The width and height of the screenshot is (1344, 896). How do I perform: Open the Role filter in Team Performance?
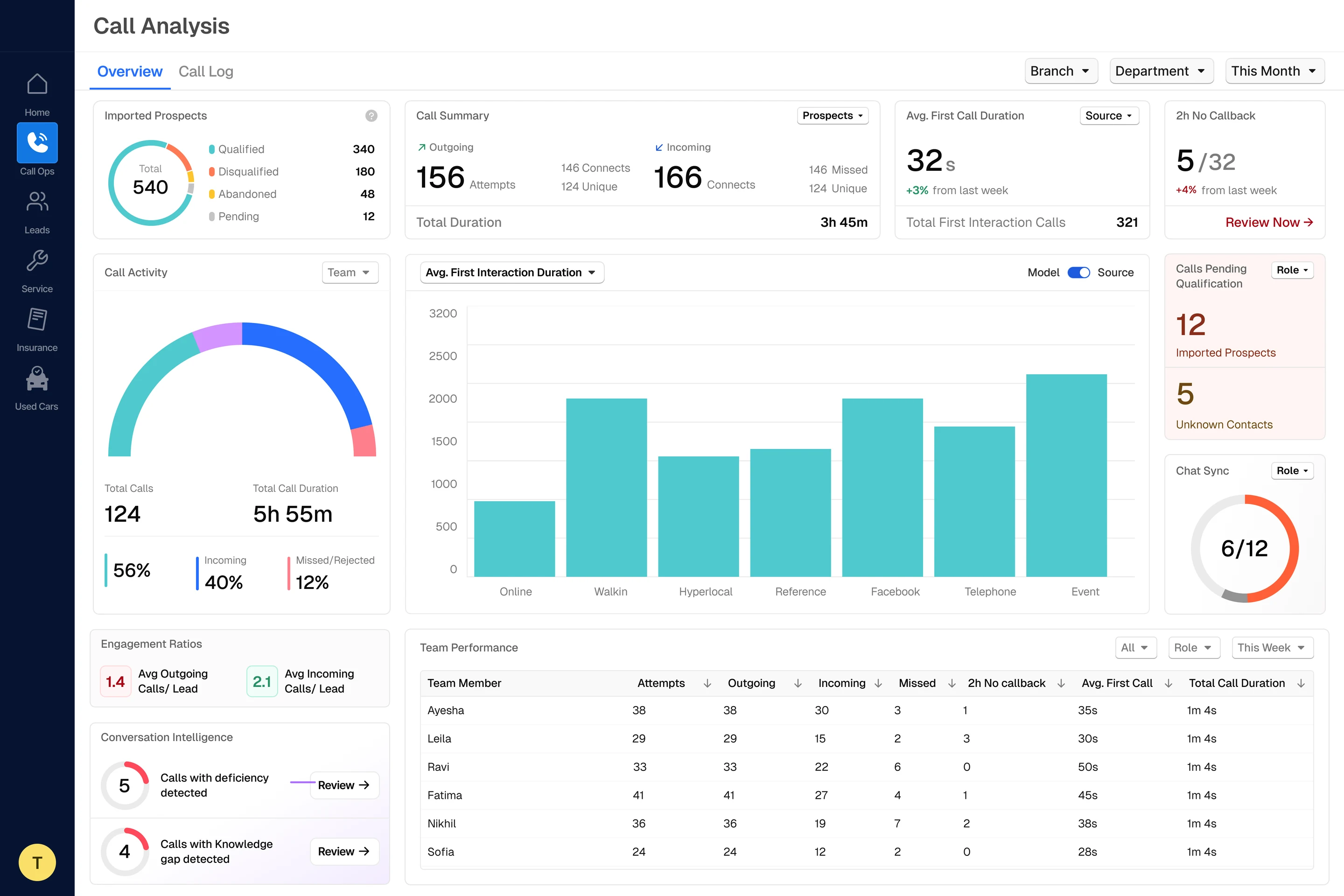pyautogui.click(x=1194, y=648)
